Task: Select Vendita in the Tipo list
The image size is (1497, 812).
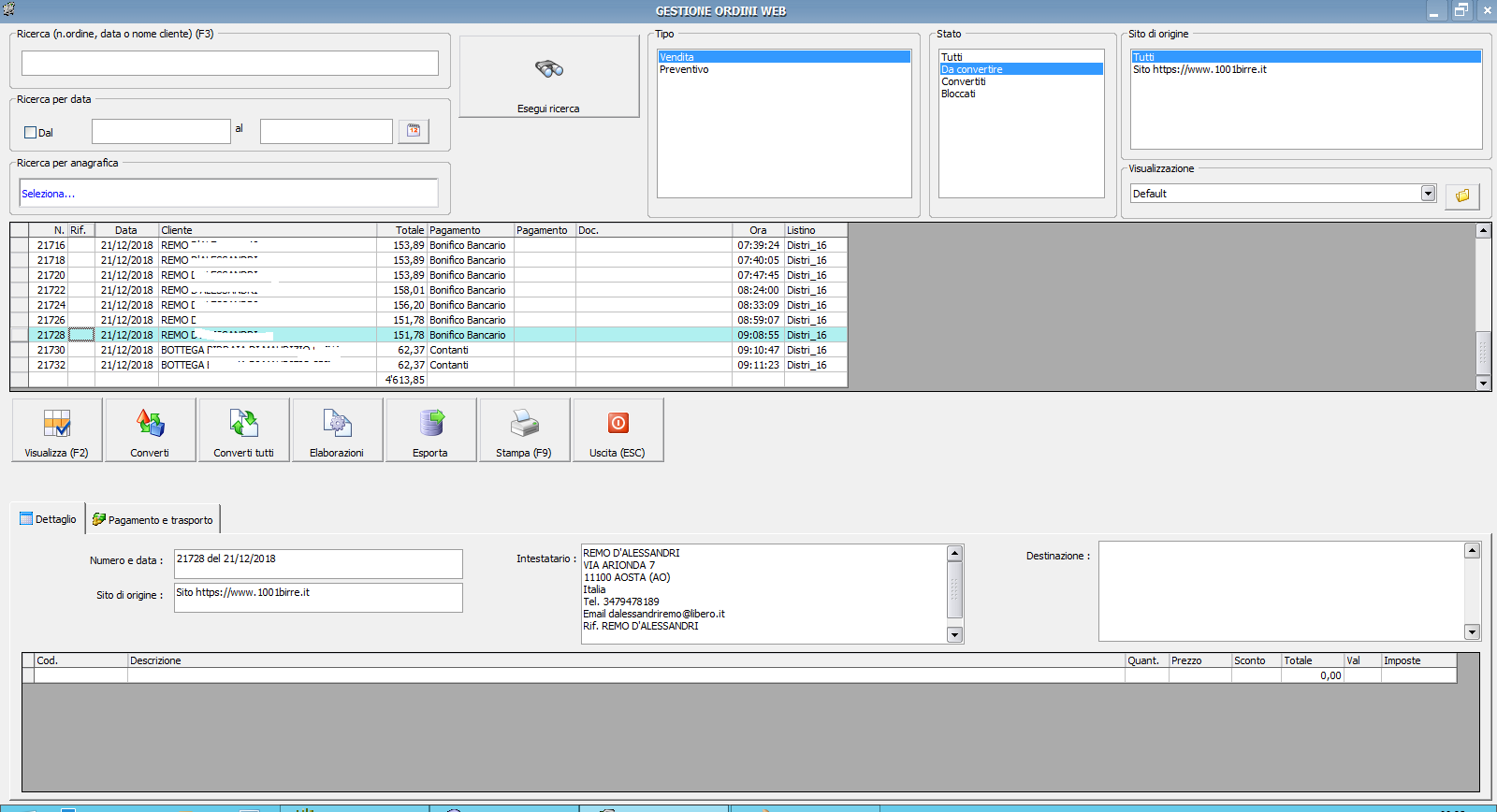Action: pos(784,57)
